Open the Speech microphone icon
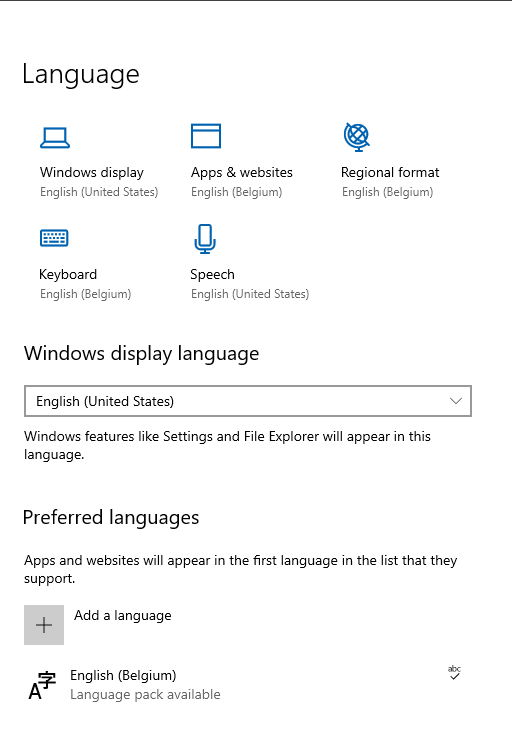This screenshot has height=754, width=512. [205, 239]
